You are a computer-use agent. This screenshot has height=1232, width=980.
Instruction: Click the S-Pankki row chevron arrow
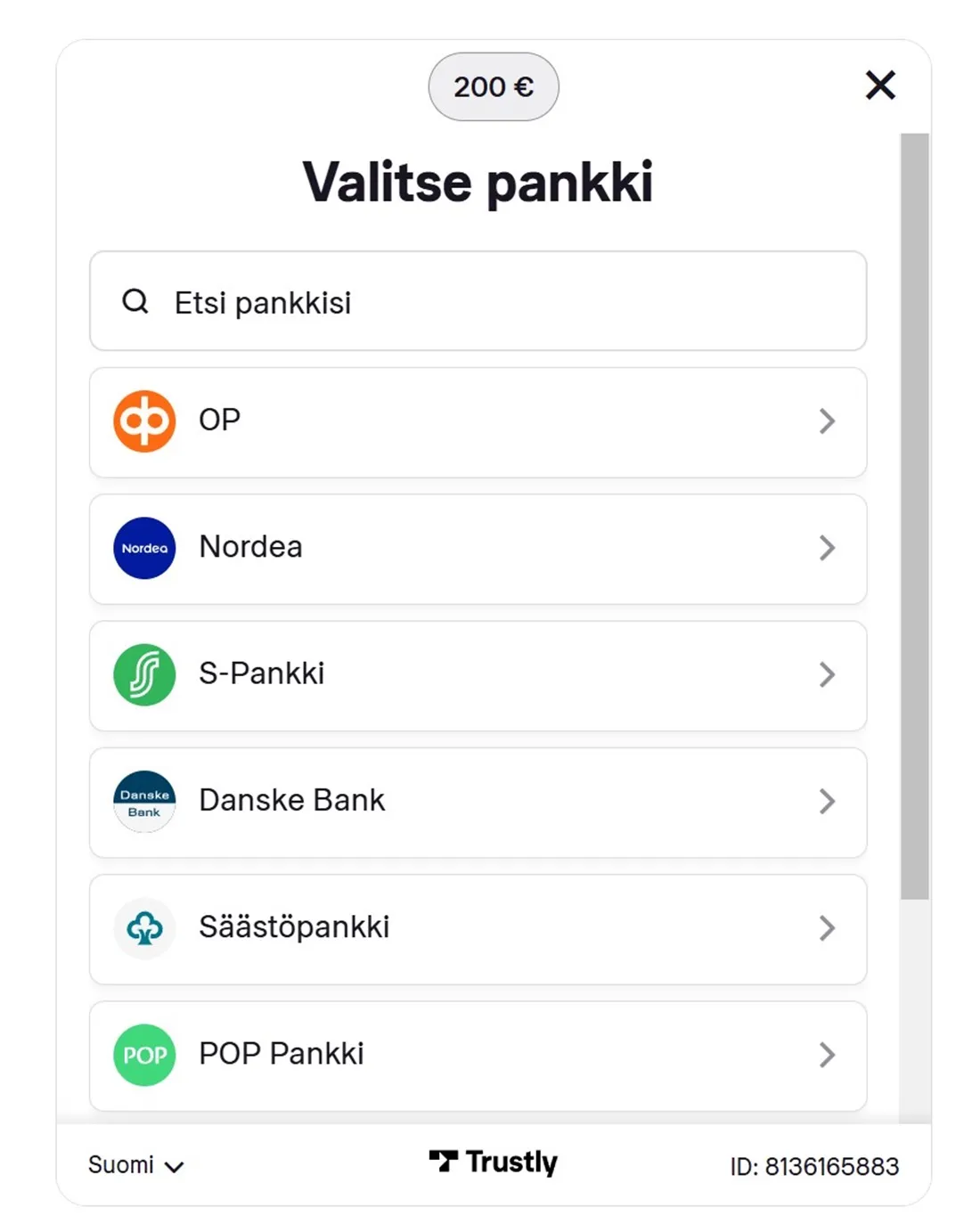[827, 674]
